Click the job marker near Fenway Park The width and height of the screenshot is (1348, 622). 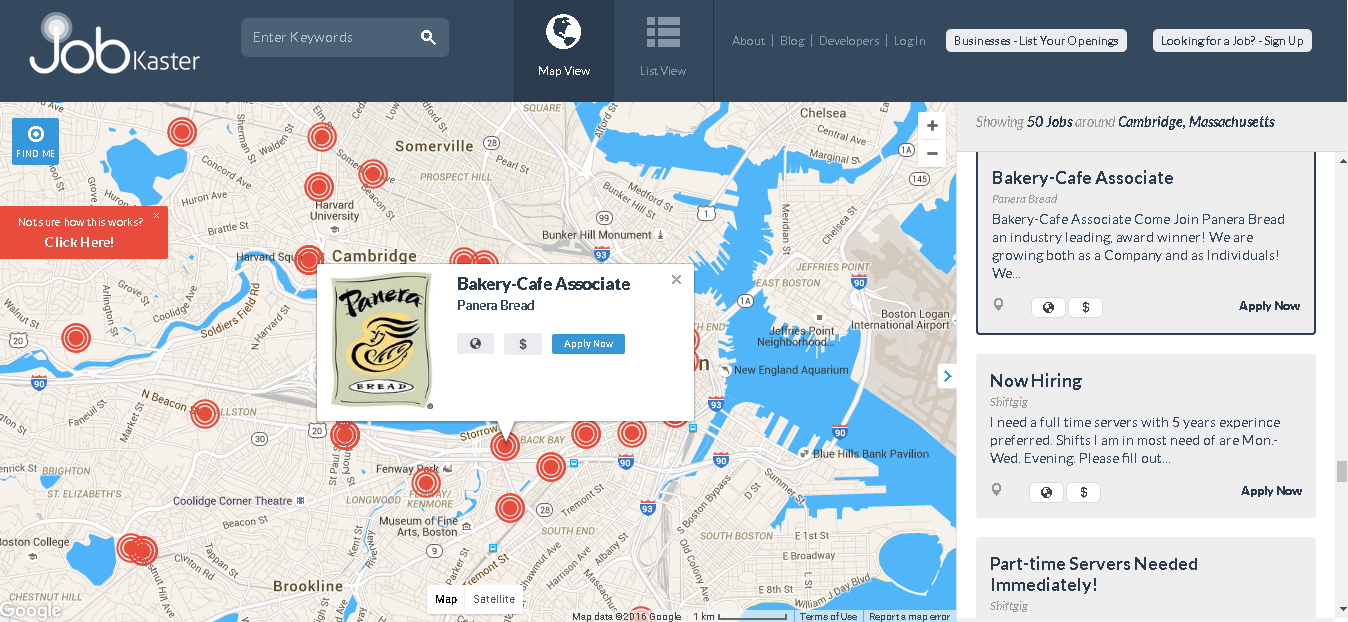pyautogui.click(x=426, y=484)
